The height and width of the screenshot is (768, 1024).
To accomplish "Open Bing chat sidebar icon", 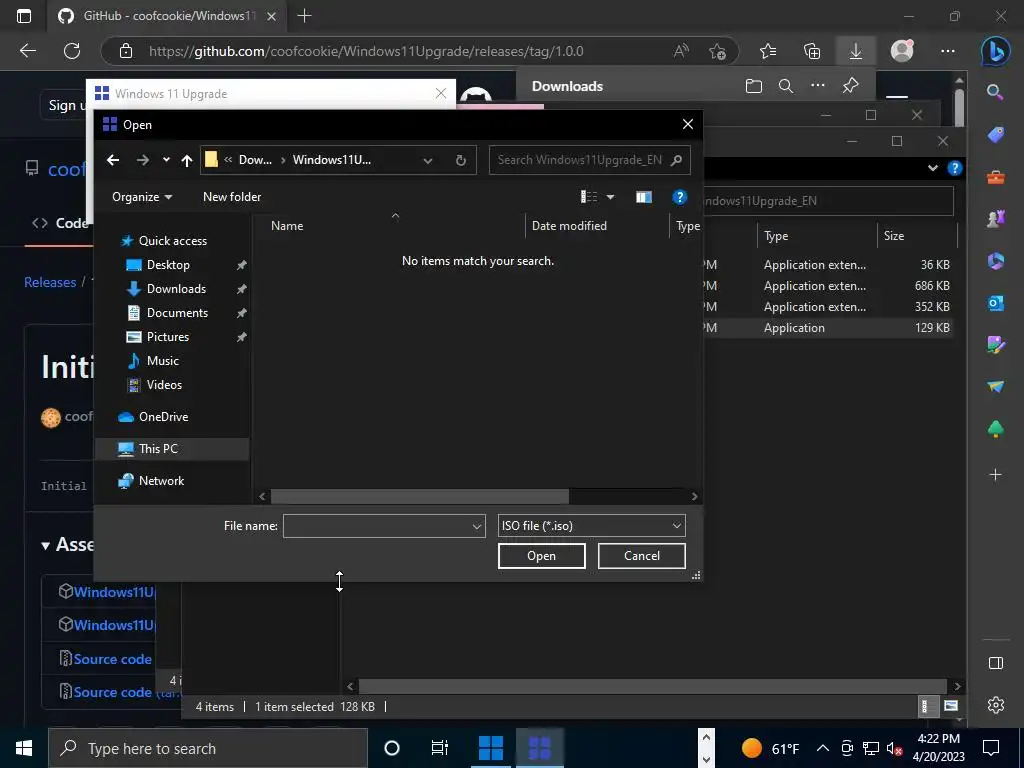I will tap(996, 51).
